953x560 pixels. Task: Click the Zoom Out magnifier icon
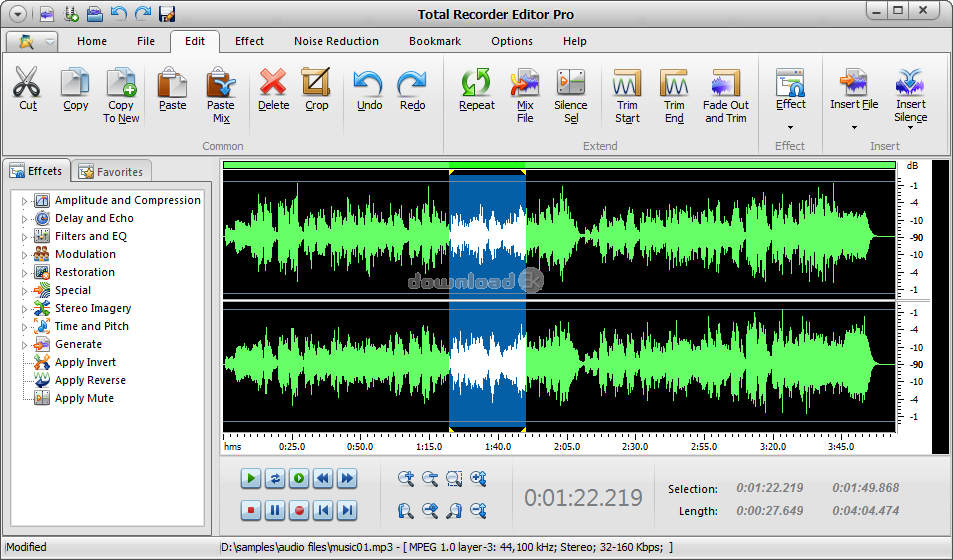(430, 479)
